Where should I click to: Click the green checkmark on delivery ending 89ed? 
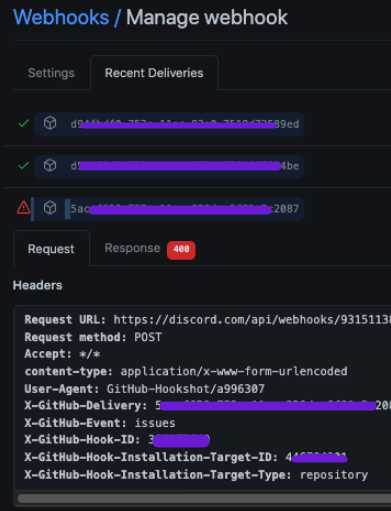click(x=23, y=124)
